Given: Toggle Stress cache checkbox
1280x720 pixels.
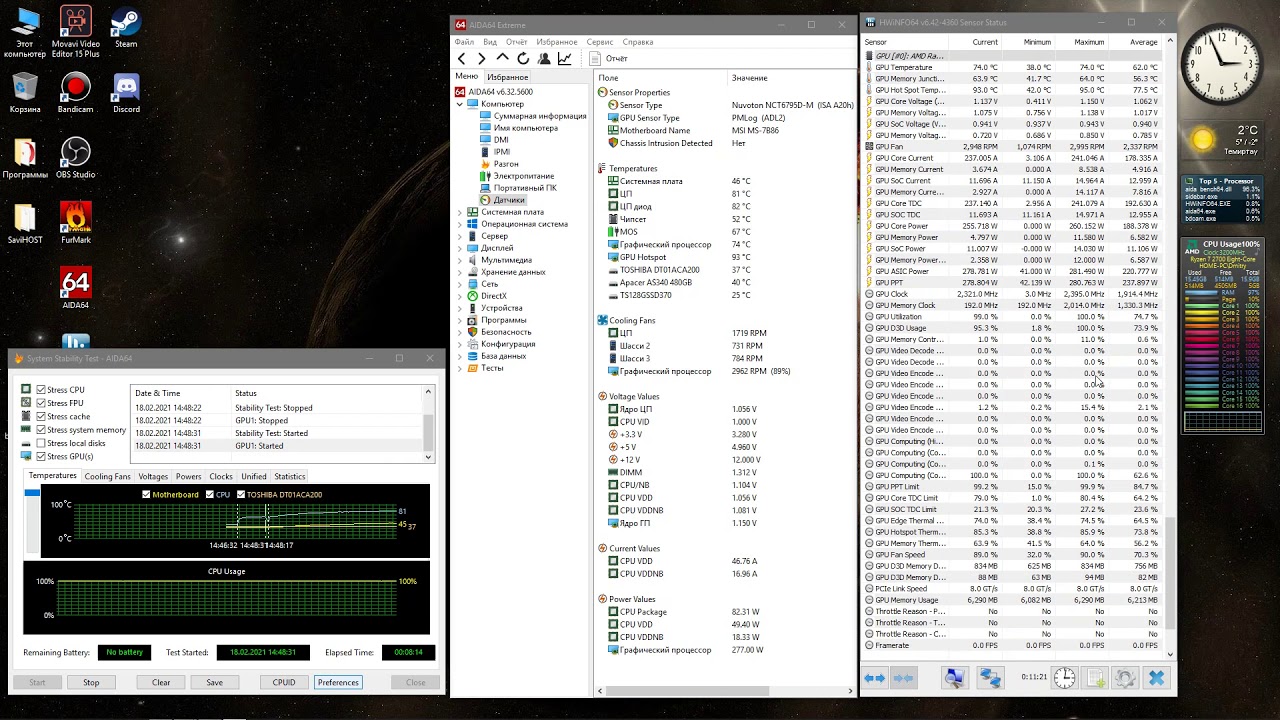Looking at the screenshot, I should point(41,416).
